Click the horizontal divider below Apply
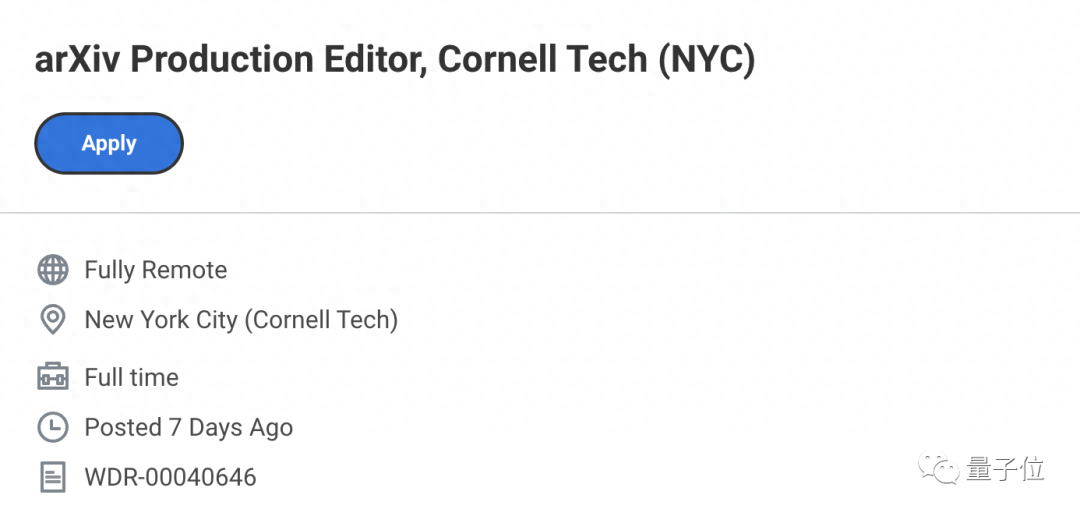 pyautogui.click(x=540, y=212)
